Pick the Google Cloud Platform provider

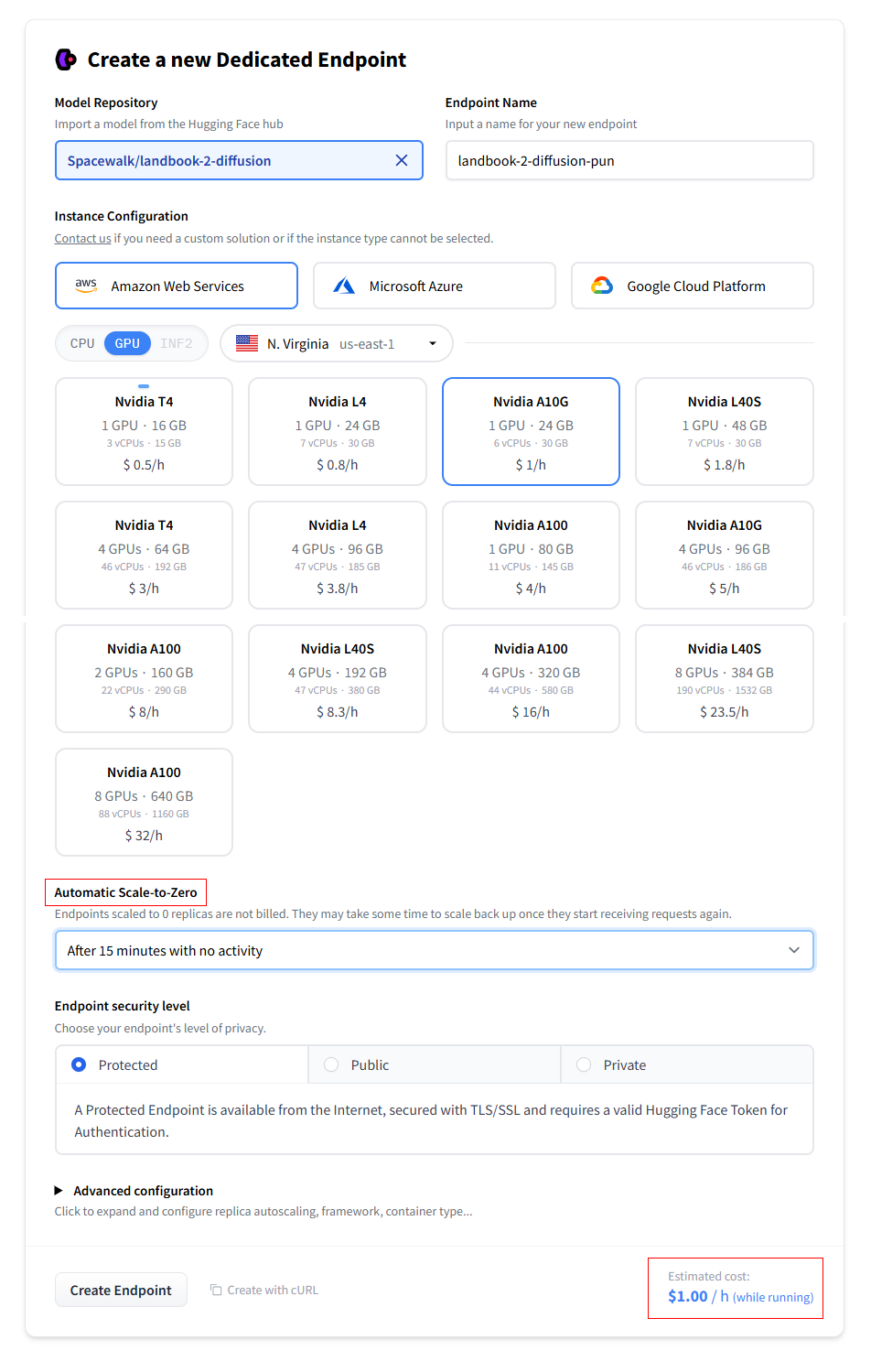[x=692, y=286]
